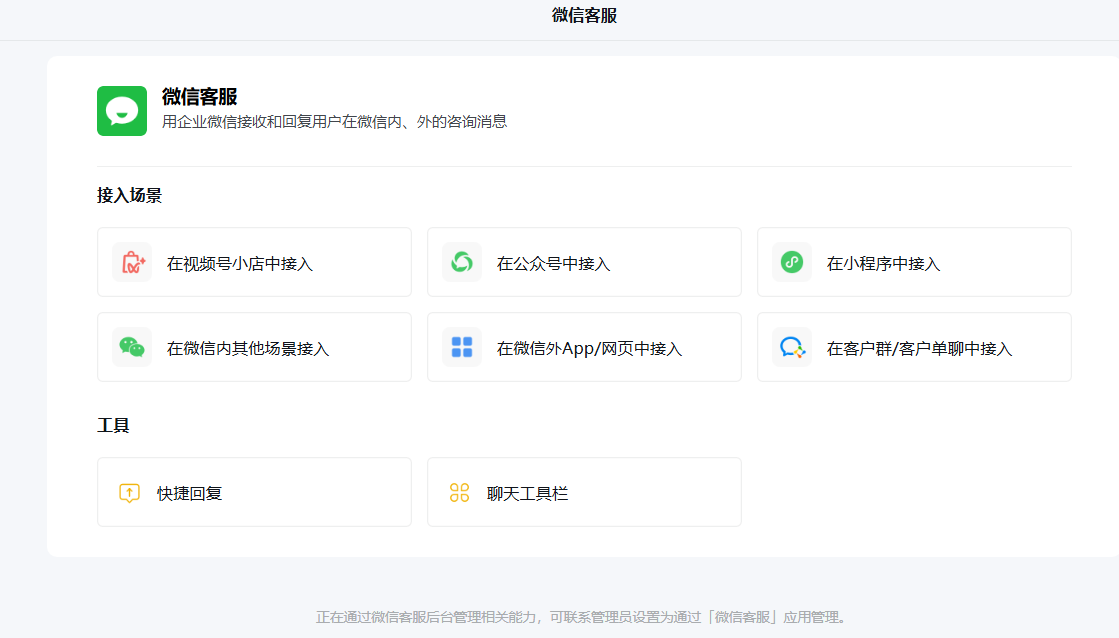The width and height of the screenshot is (1119, 638).
Task: Click the blue chat icon for 客户群/客户单聊
Action: tap(791, 348)
